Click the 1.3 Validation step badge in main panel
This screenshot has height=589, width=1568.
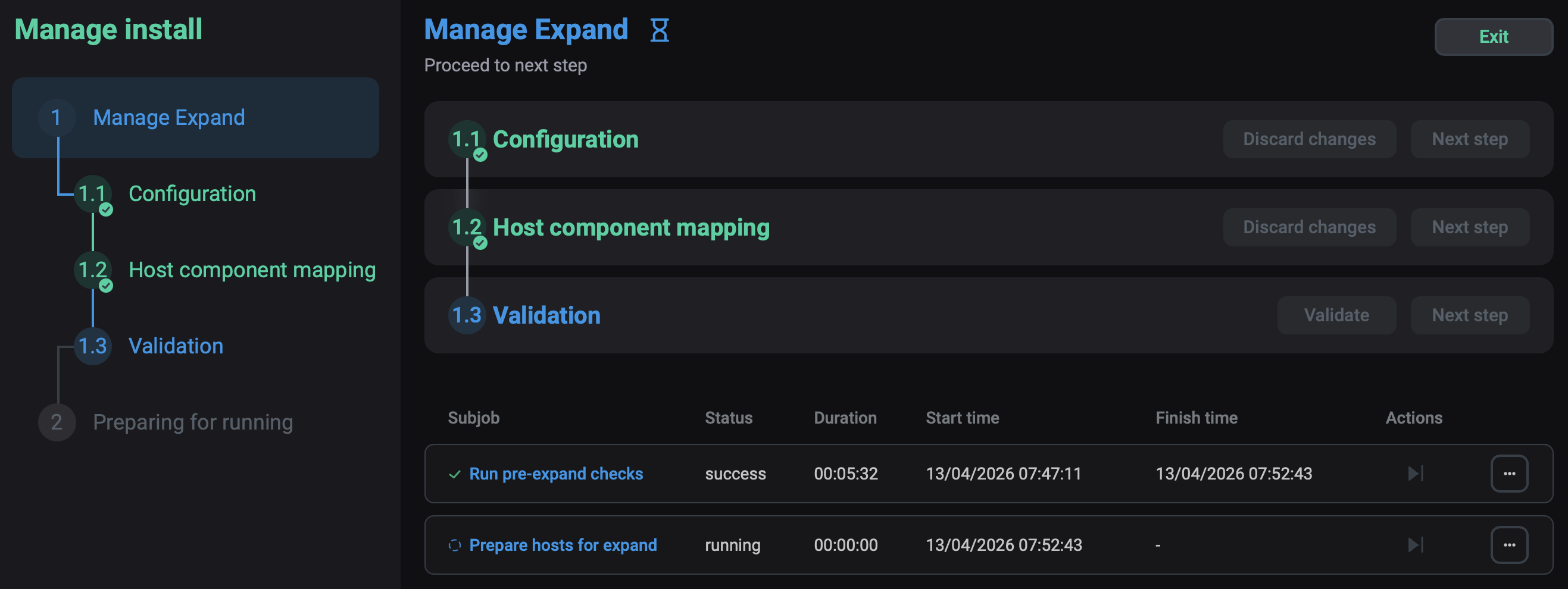coord(467,315)
